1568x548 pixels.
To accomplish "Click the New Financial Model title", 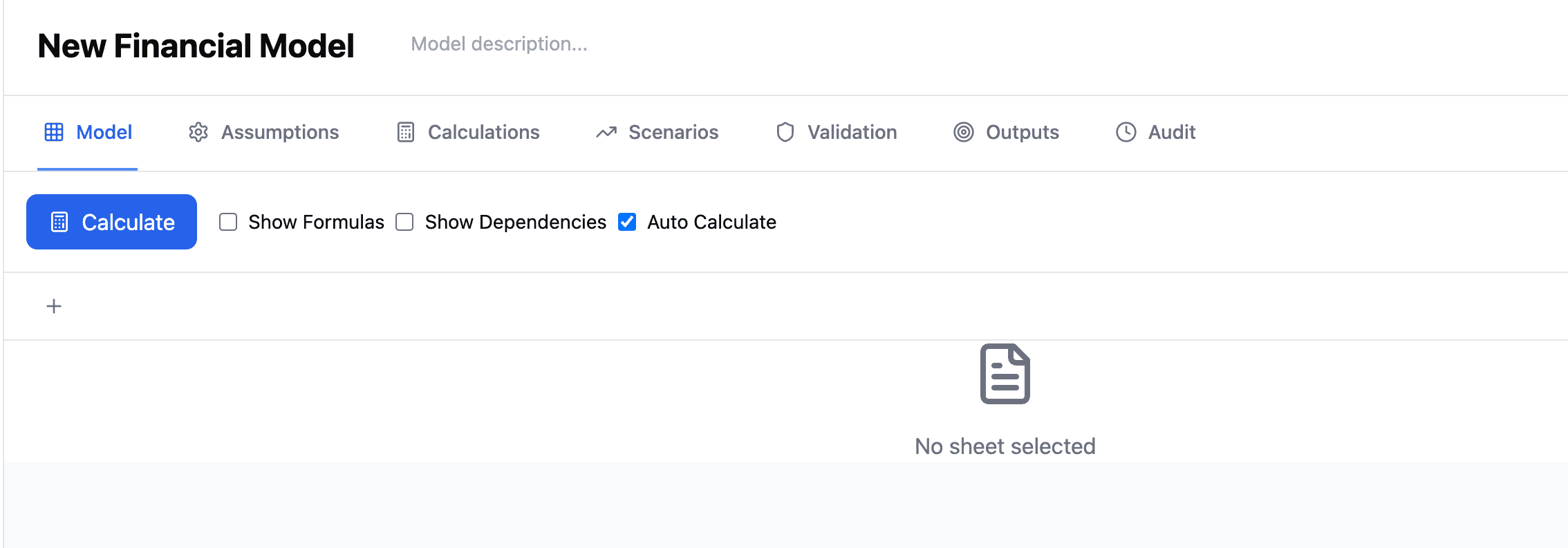I will click(196, 46).
